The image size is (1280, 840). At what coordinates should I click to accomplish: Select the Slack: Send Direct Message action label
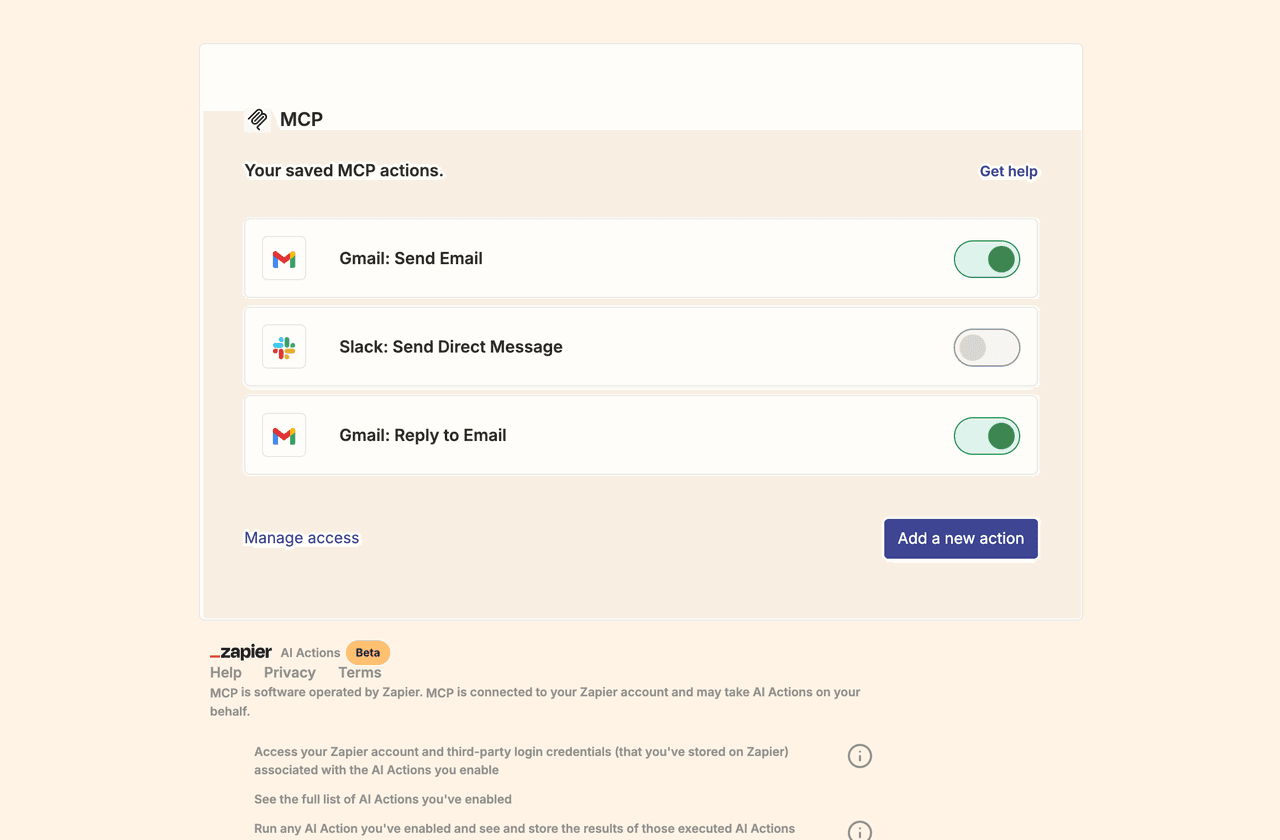(451, 347)
